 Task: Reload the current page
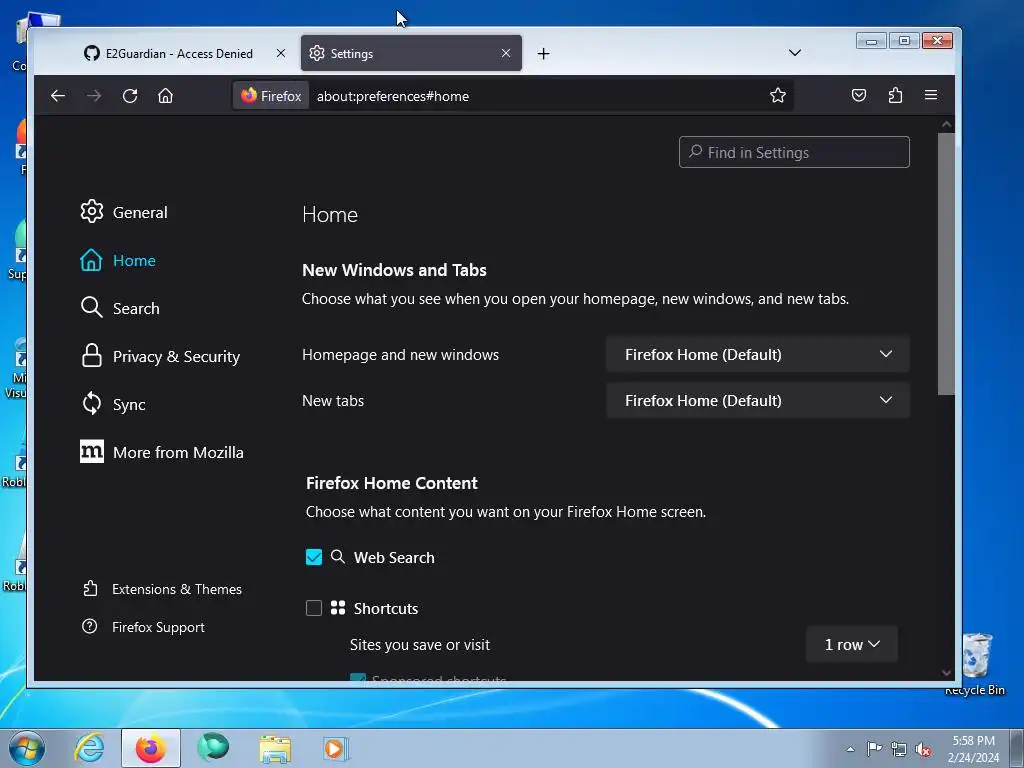pos(130,96)
